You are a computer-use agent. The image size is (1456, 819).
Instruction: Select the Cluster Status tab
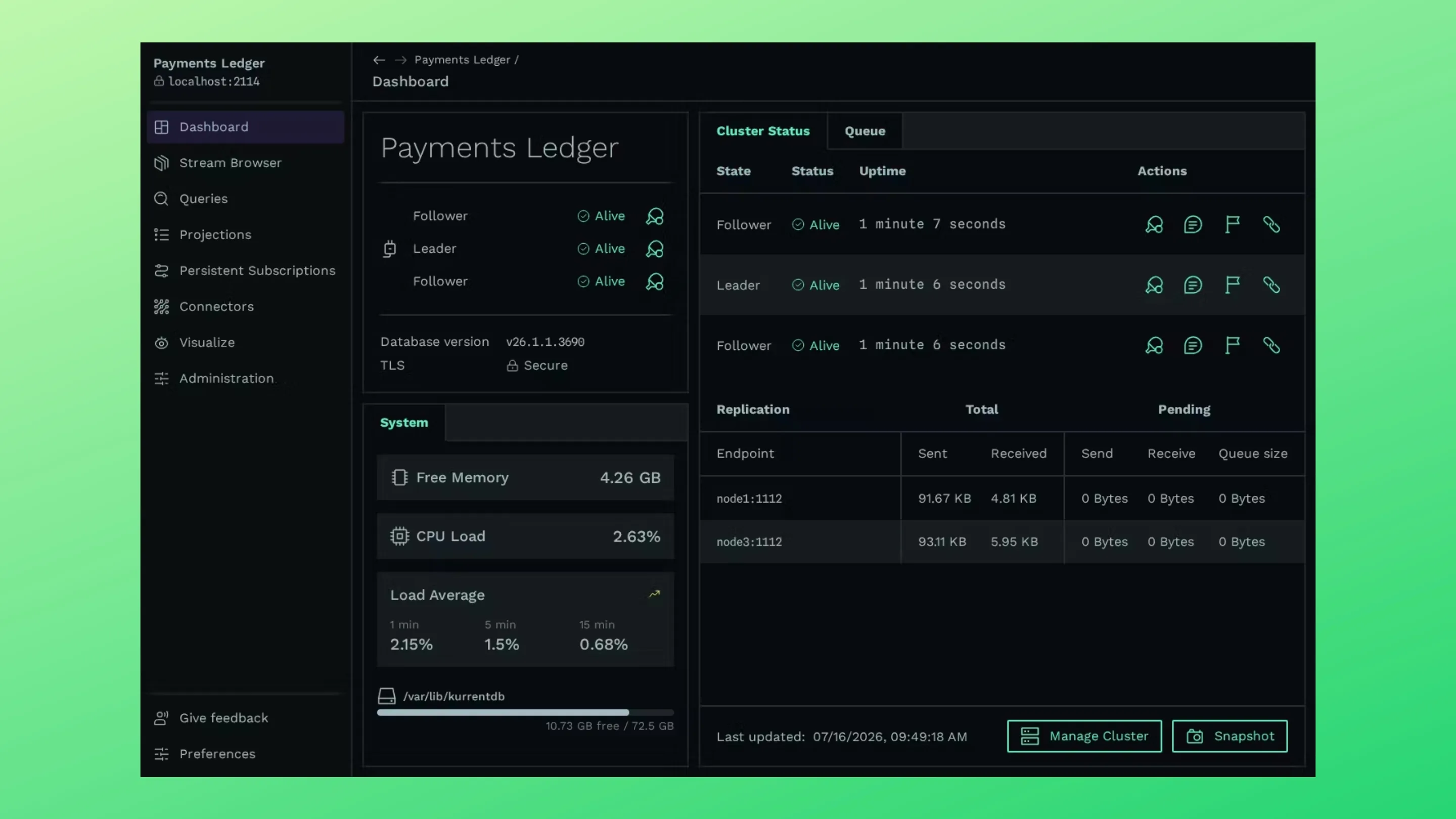click(763, 131)
